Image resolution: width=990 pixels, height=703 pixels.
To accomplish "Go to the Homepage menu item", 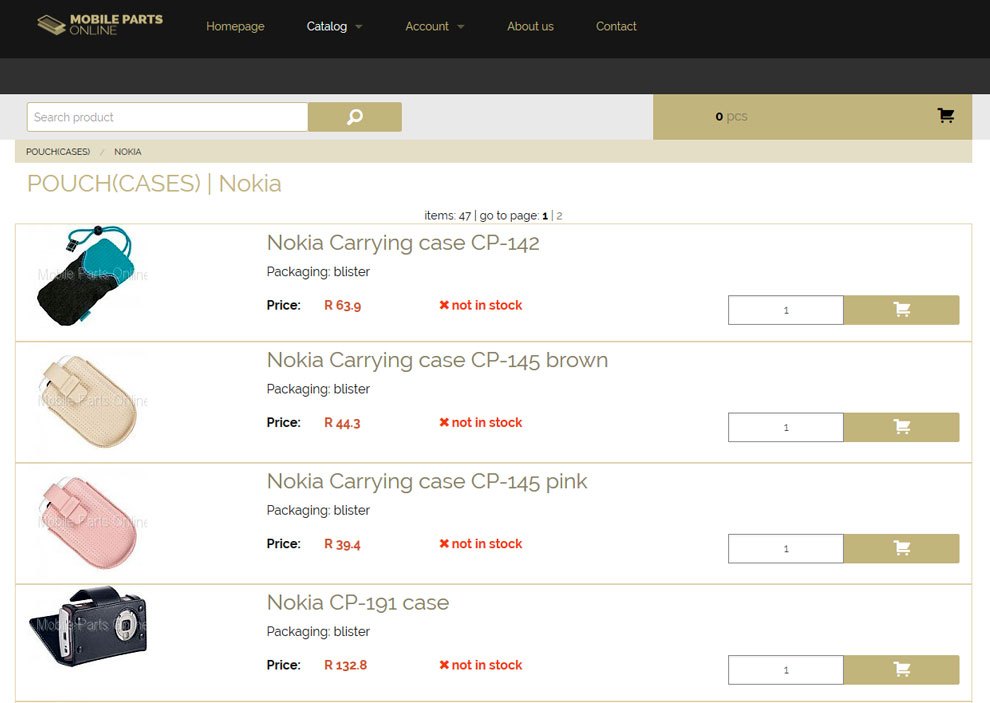I will tap(235, 26).
